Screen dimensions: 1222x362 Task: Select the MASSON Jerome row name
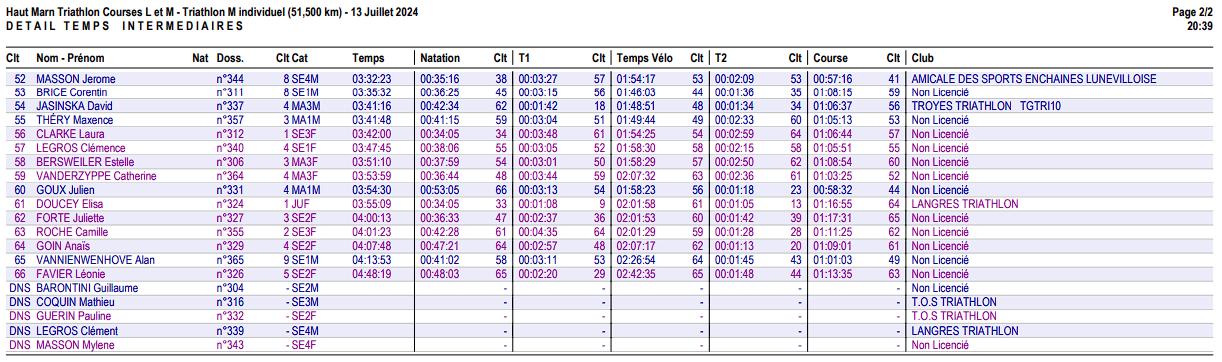pyautogui.click(x=76, y=79)
